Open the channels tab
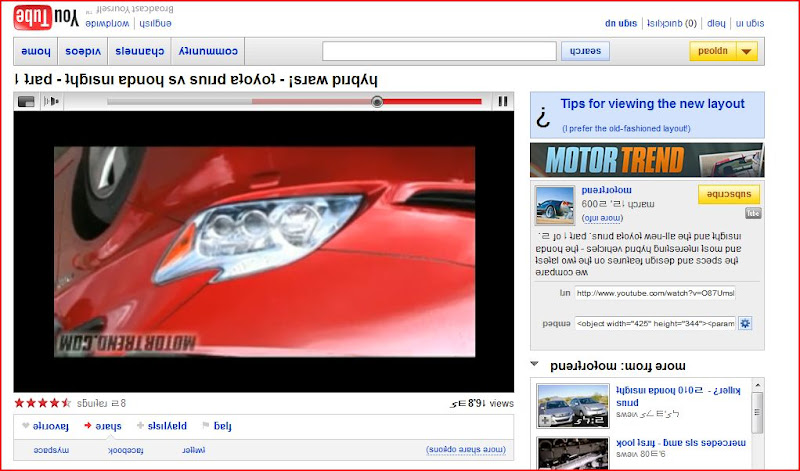 (x=139, y=51)
